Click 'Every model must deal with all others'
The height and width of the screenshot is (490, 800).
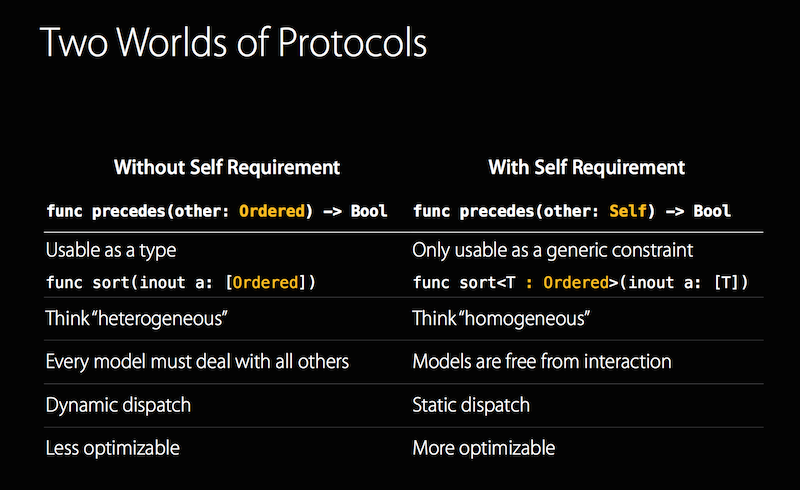click(x=197, y=362)
